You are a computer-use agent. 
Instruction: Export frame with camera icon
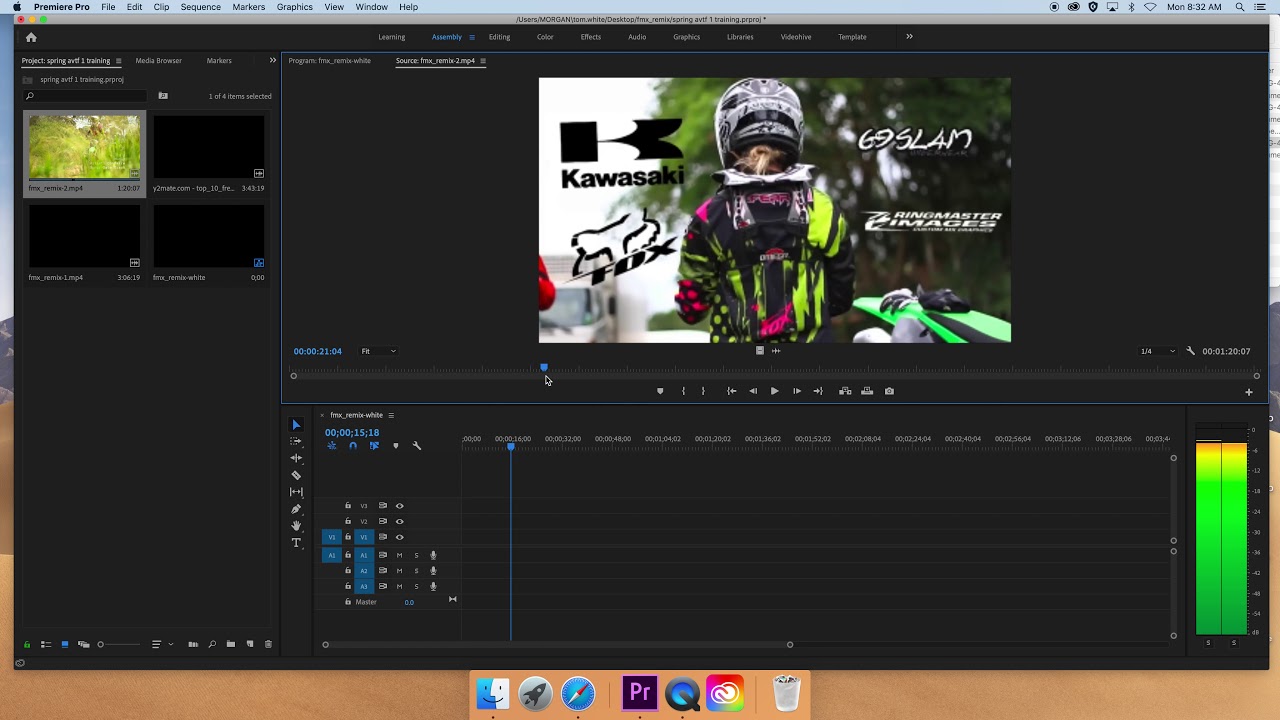click(x=889, y=391)
